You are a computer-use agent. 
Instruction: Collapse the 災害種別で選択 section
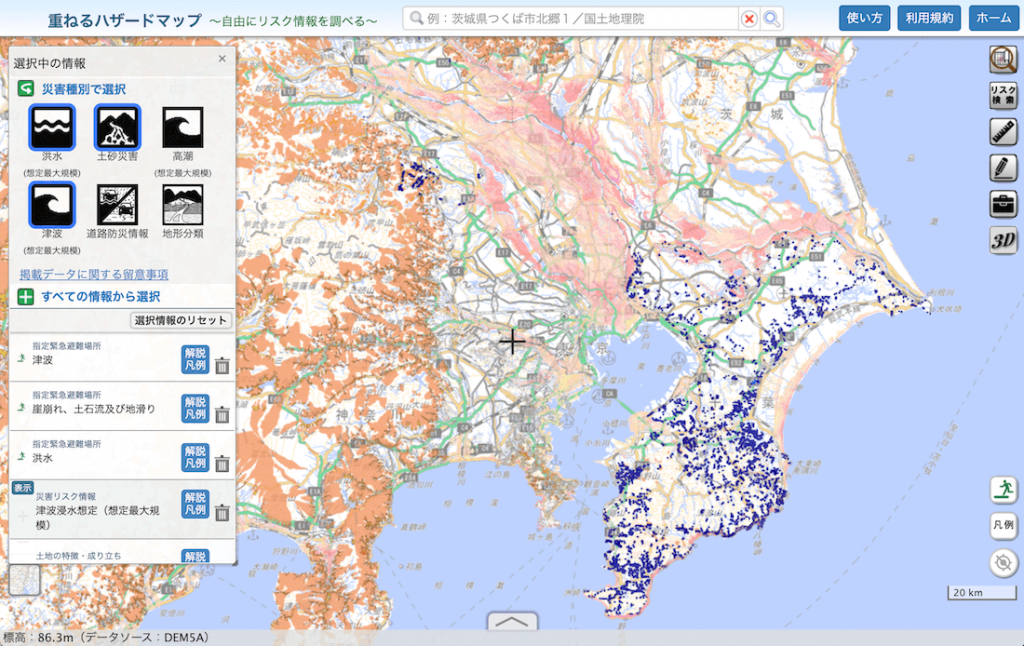click(x=26, y=89)
